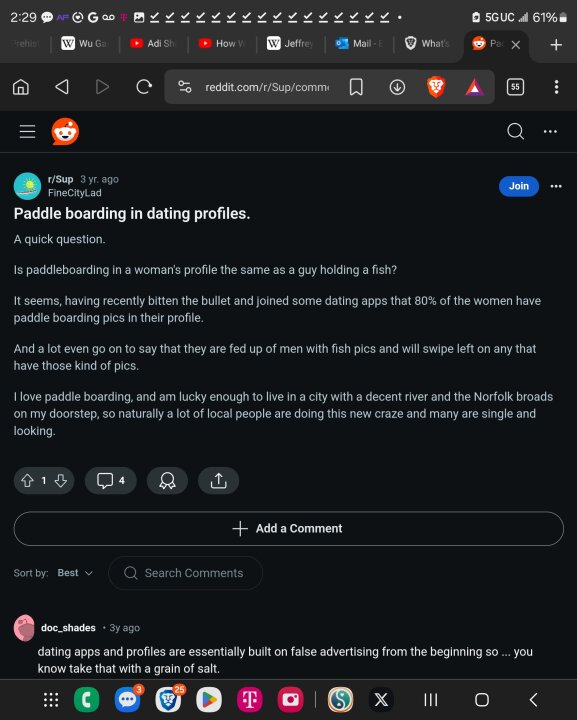The height and width of the screenshot is (720, 577).
Task: Switch to the Mail Outlook tab
Action: pyautogui.click(x=359, y=44)
